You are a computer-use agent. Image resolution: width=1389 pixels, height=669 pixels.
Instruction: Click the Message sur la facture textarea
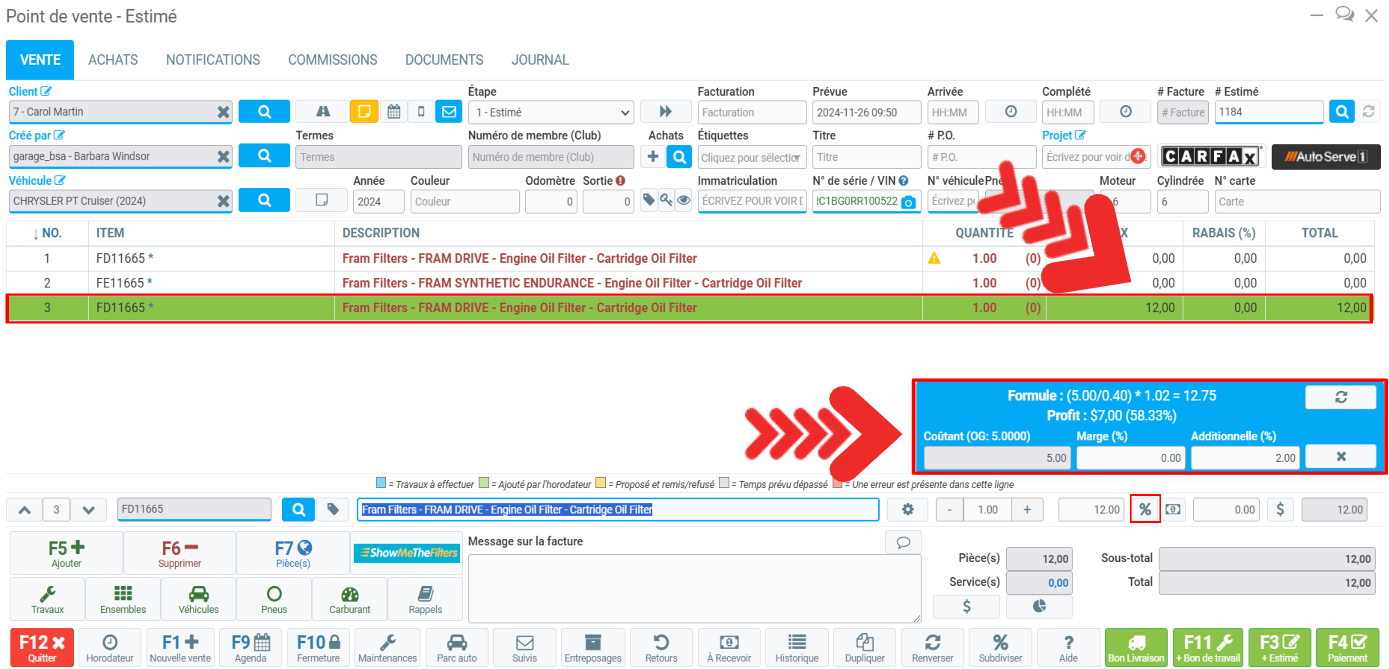coord(694,588)
